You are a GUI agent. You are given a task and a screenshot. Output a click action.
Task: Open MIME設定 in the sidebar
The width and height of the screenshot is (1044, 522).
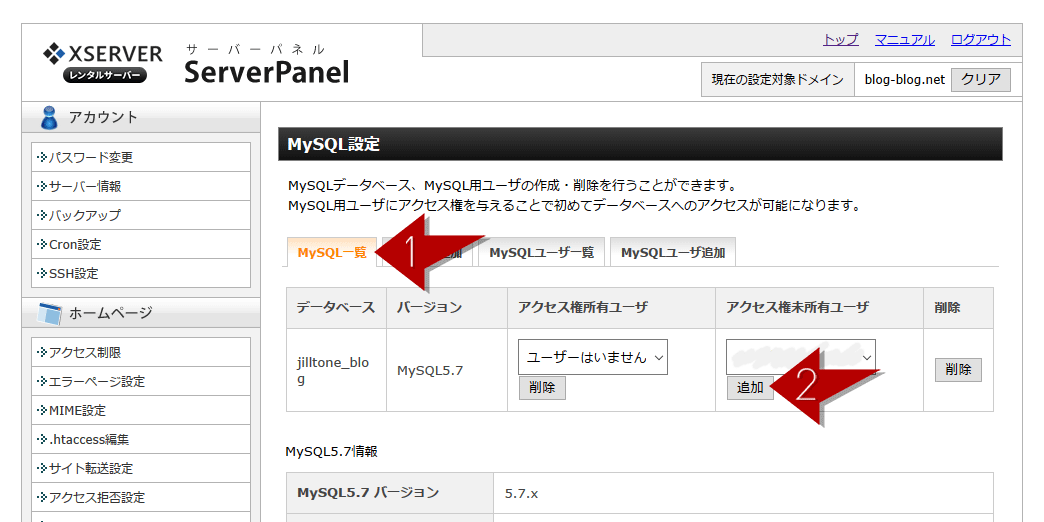pos(141,411)
